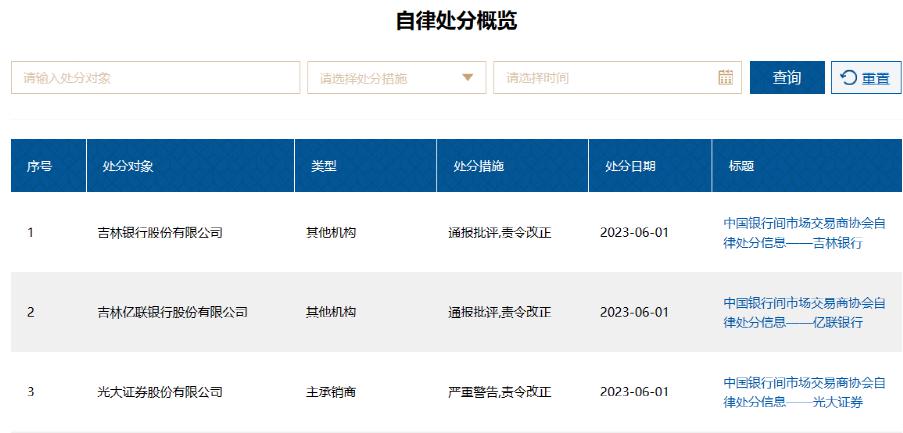
Task: Select 光大证券股份有限公司 cell
Action: point(160,392)
